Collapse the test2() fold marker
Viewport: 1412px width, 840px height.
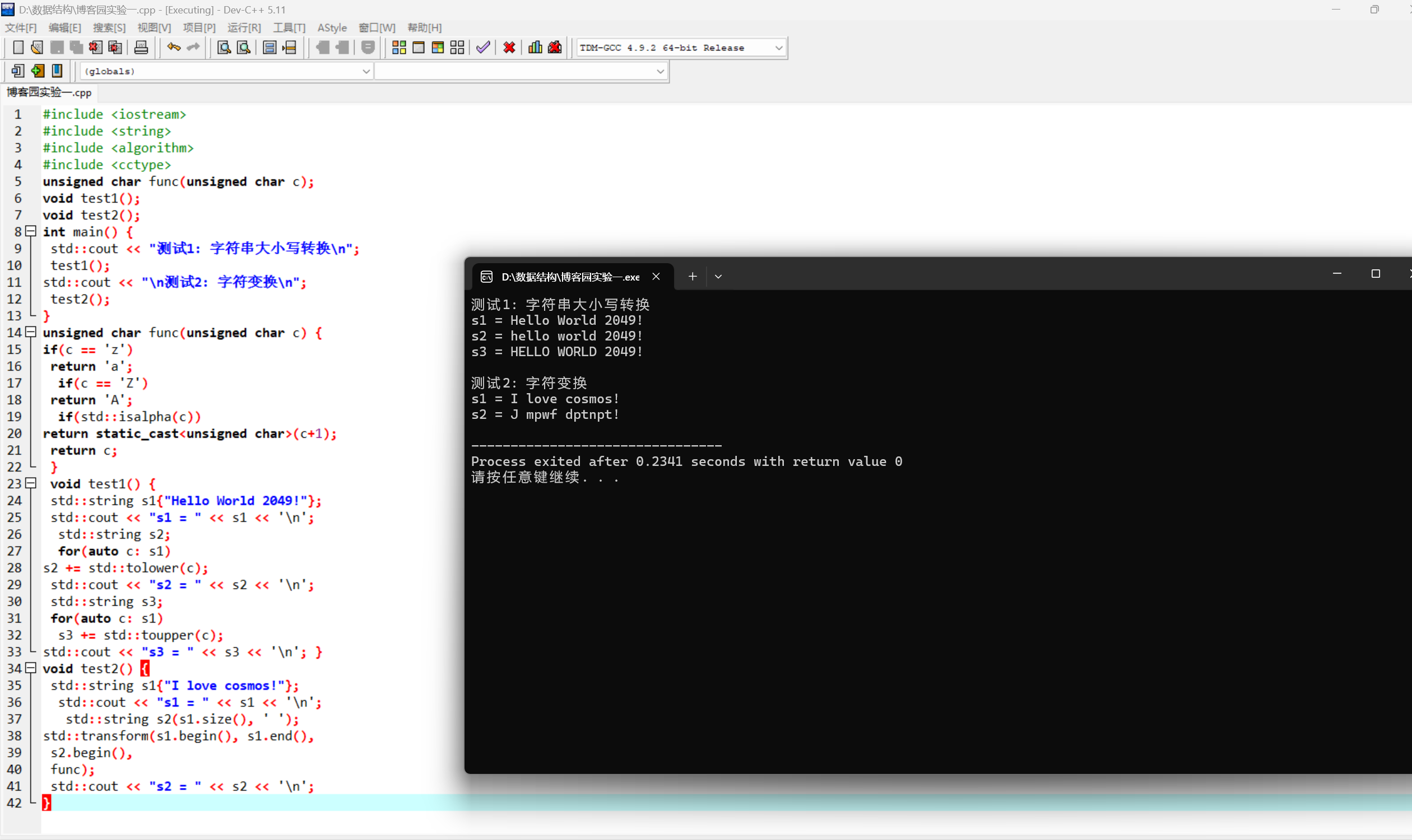click(x=31, y=669)
